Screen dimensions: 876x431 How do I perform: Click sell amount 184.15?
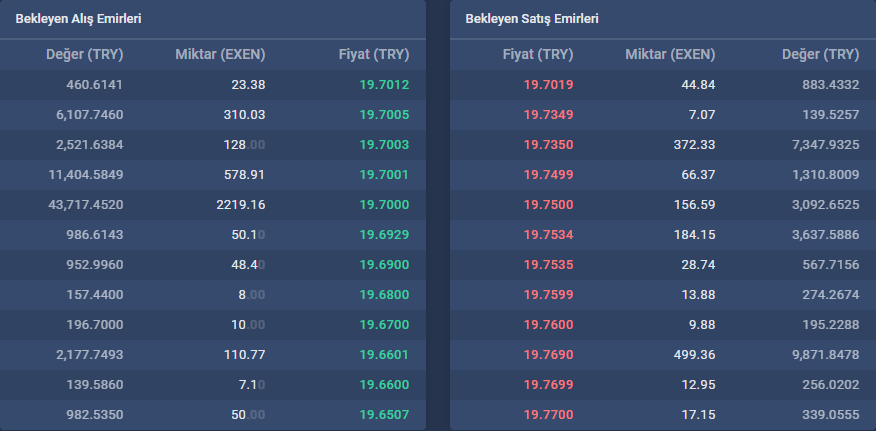693,235
